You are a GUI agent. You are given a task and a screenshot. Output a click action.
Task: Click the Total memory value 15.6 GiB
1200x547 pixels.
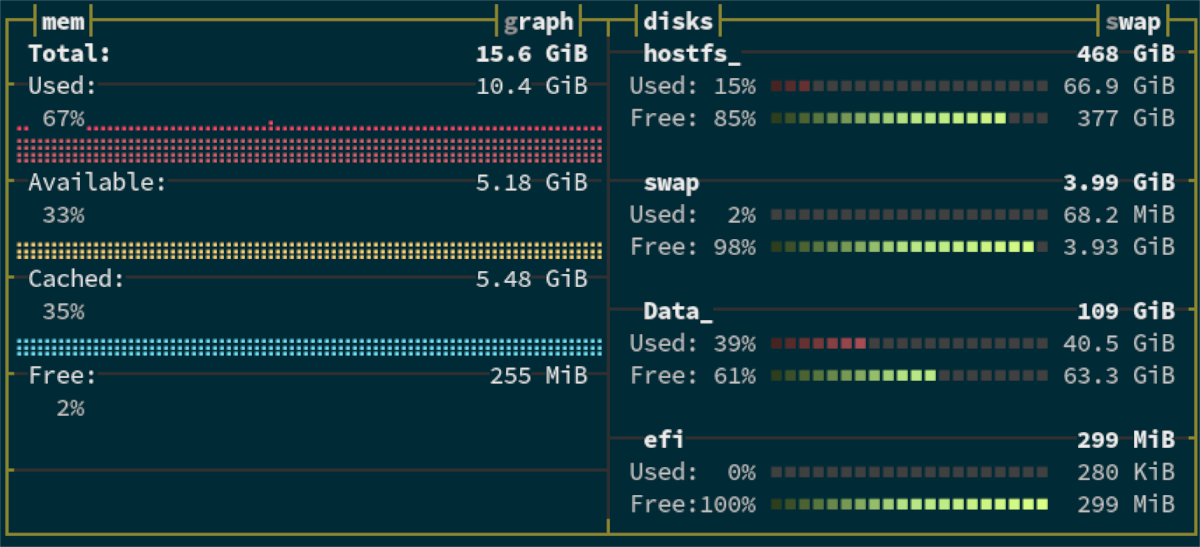[x=531, y=54]
